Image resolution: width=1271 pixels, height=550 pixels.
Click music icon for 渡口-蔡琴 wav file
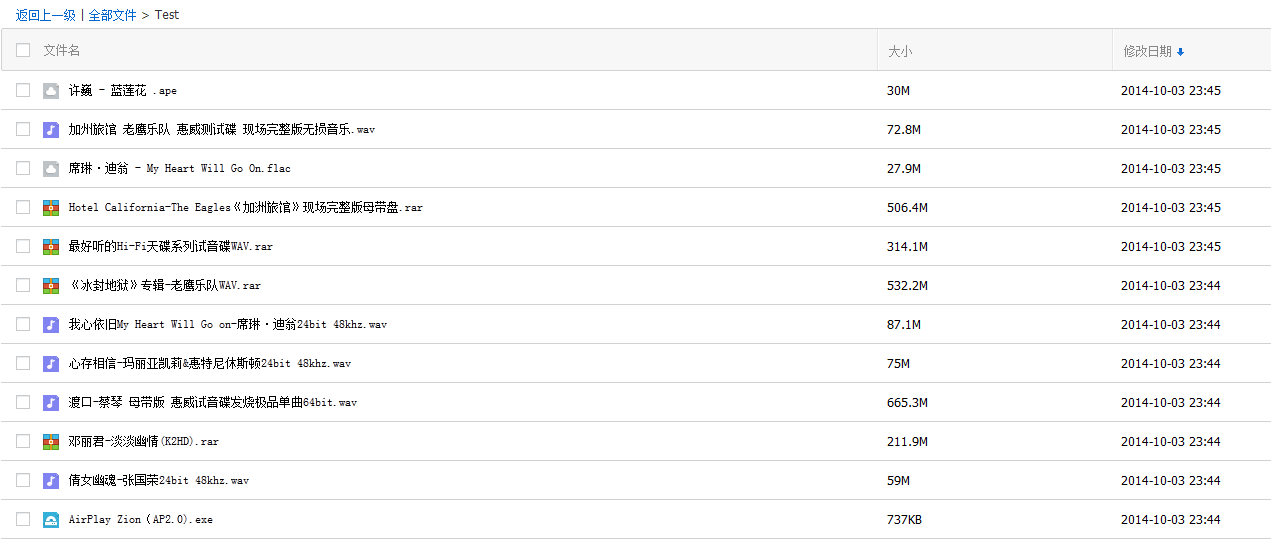pyautogui.click(x=51, y=403)
